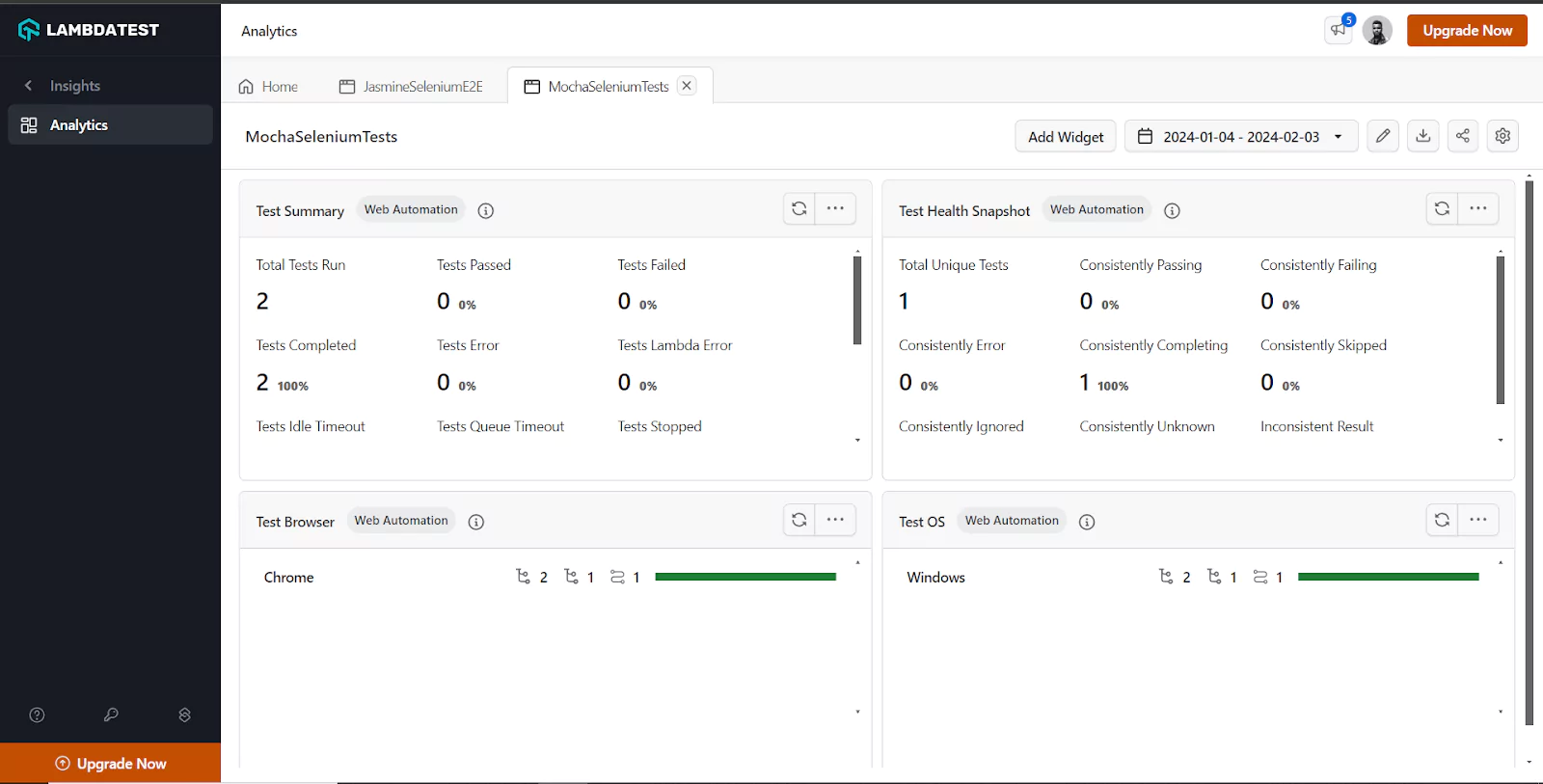
Task: Open Test Browser more options menu
Action: click(835, 520)
